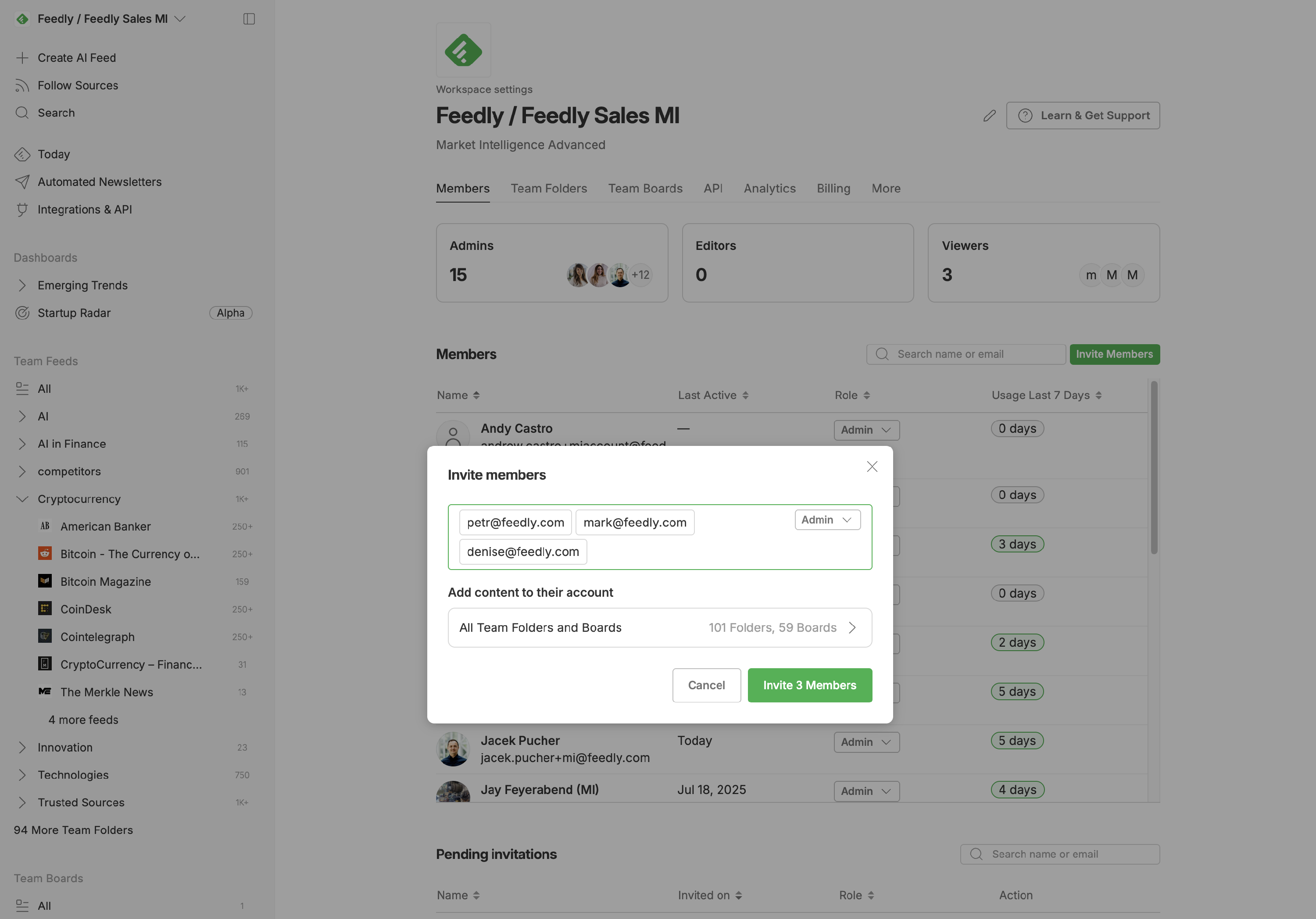Click pending invitations search field

tap(1060, 854)
